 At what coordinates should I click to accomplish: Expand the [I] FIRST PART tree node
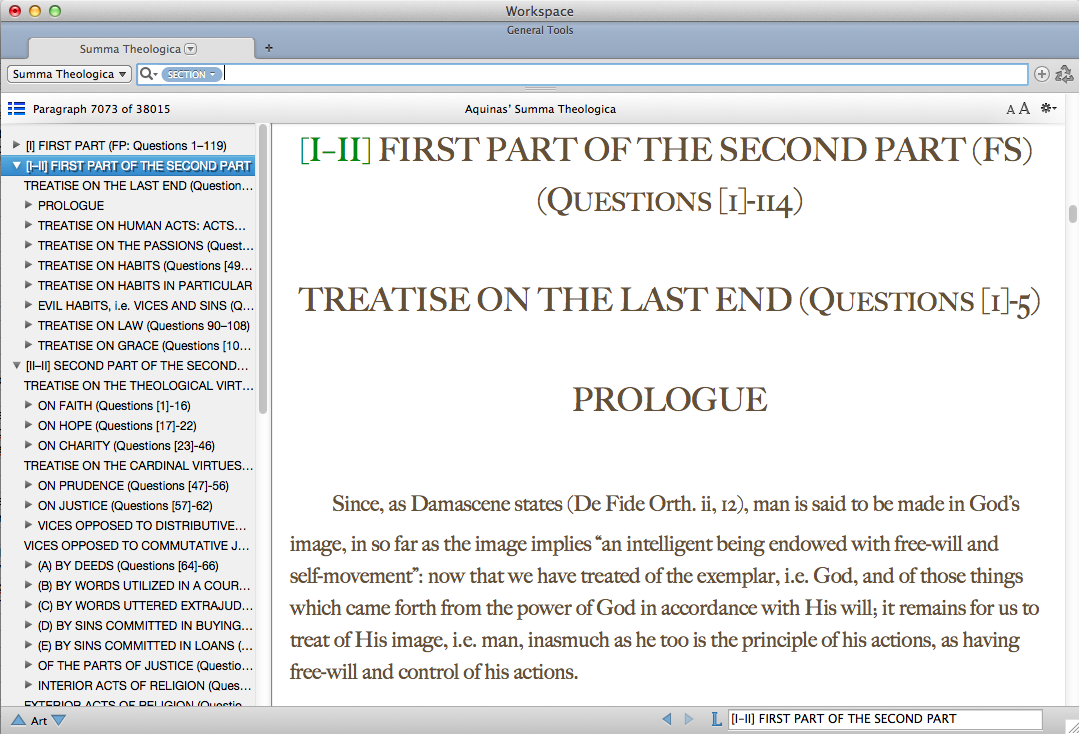(17, 145)
